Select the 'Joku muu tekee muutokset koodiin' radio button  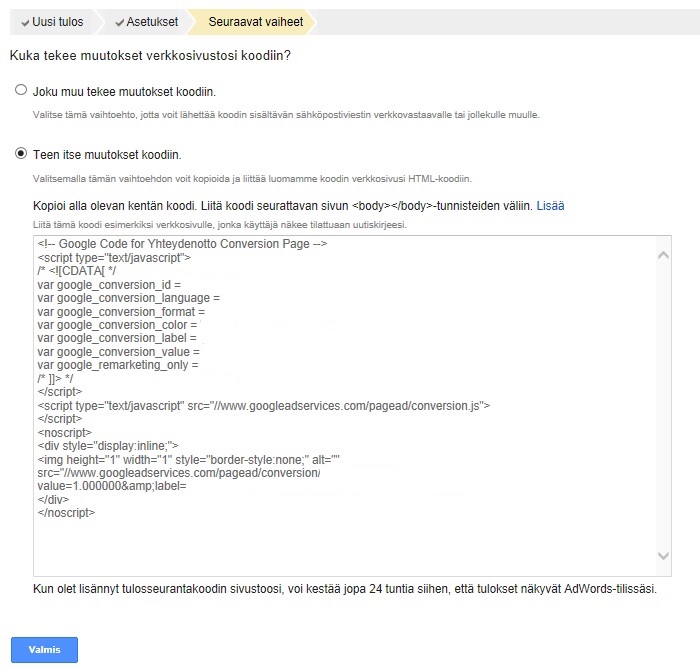[21, 90]
